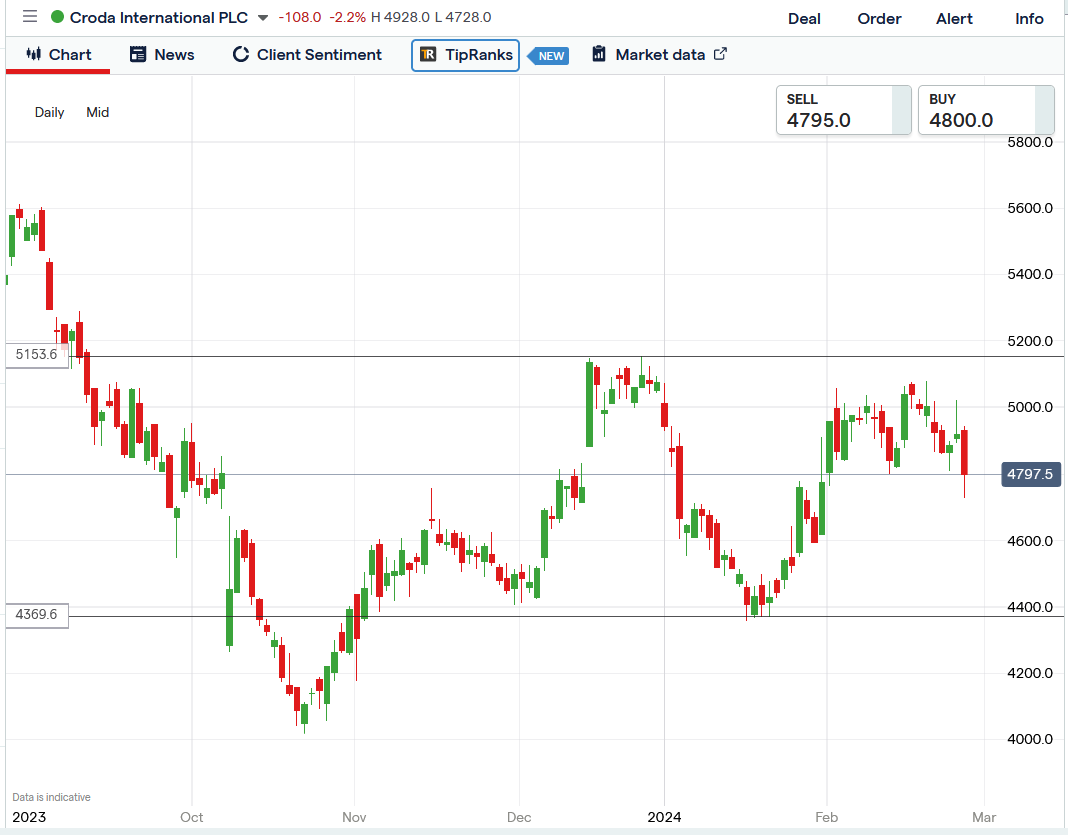Create an Alert
This screenshot has width=1068, height=835.
click(954, 19)
